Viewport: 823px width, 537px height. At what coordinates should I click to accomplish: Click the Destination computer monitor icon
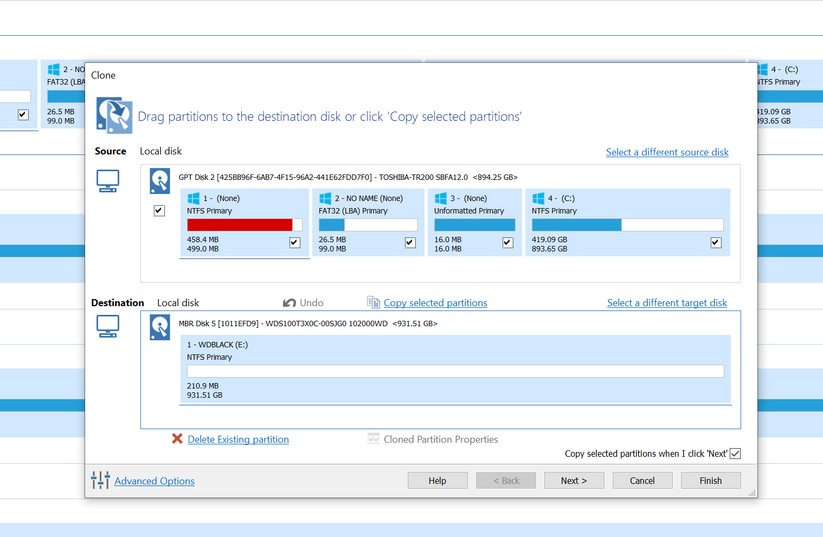click(107, 326)
